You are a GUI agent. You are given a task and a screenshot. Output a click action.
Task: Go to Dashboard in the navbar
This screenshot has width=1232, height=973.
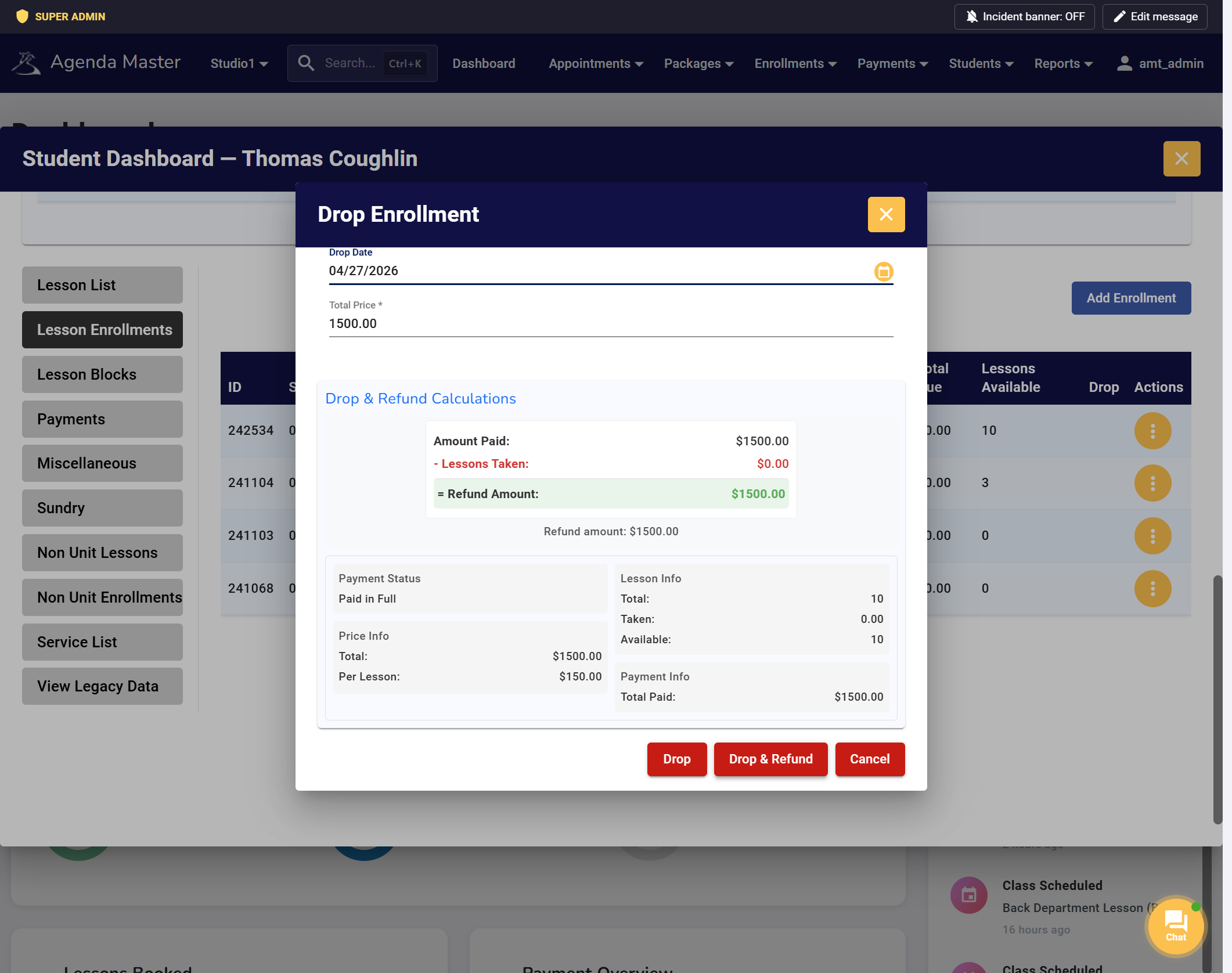point(484,64)
